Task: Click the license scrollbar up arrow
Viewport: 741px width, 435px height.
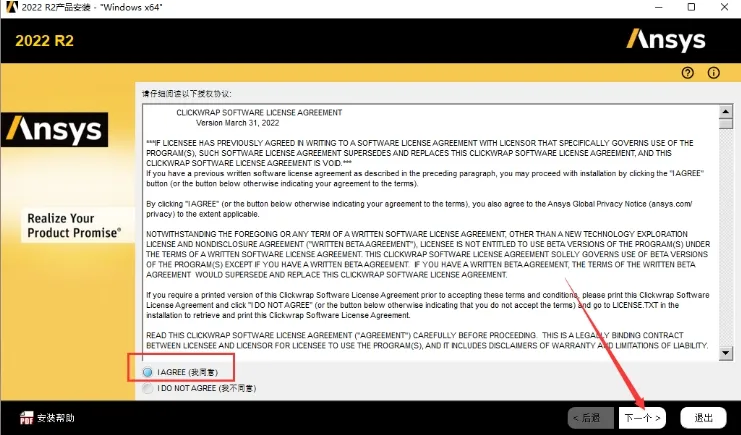Action: click(x=725, y=112)
